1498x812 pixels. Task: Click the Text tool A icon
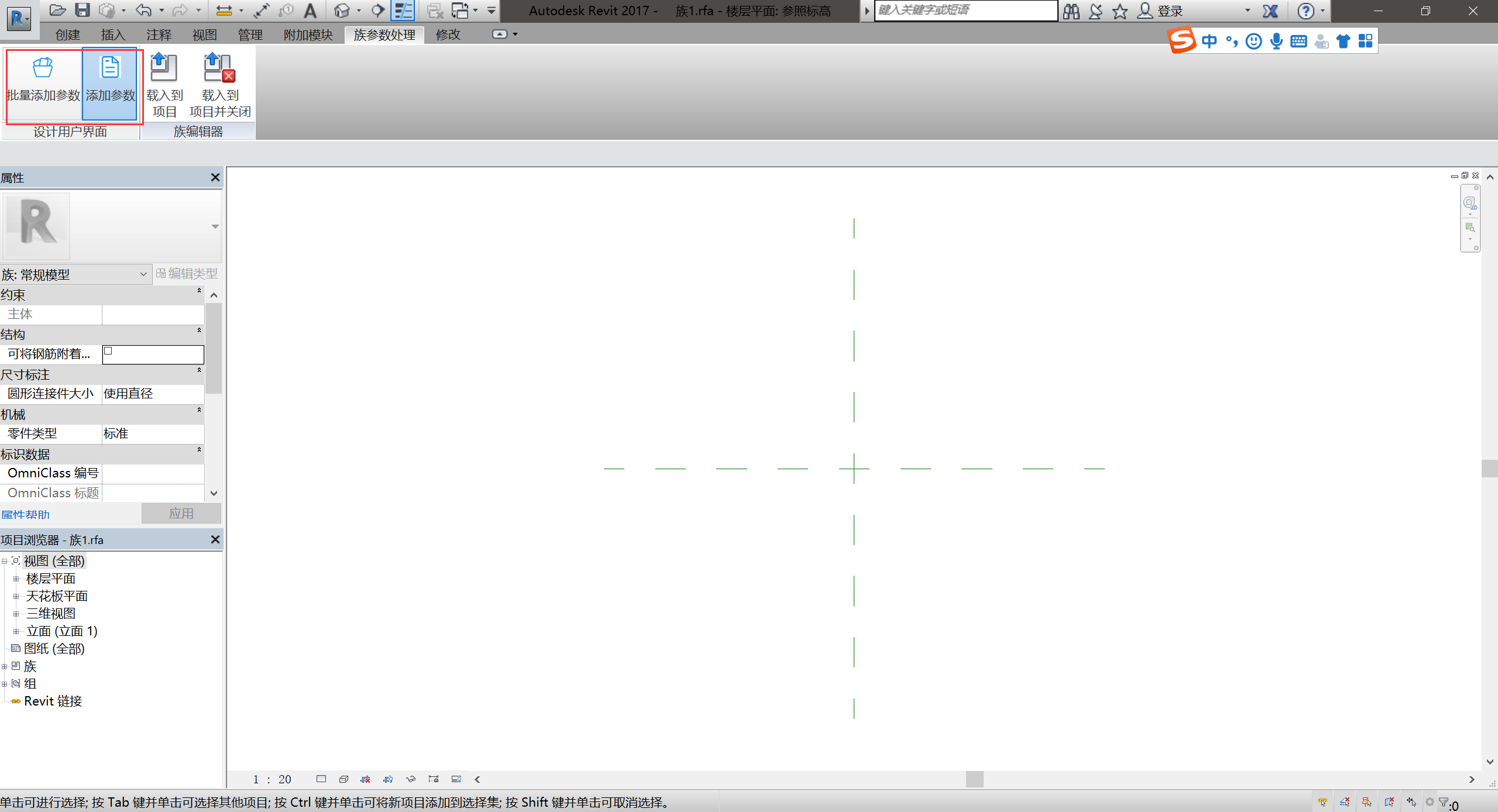click(x=310, y=10)
